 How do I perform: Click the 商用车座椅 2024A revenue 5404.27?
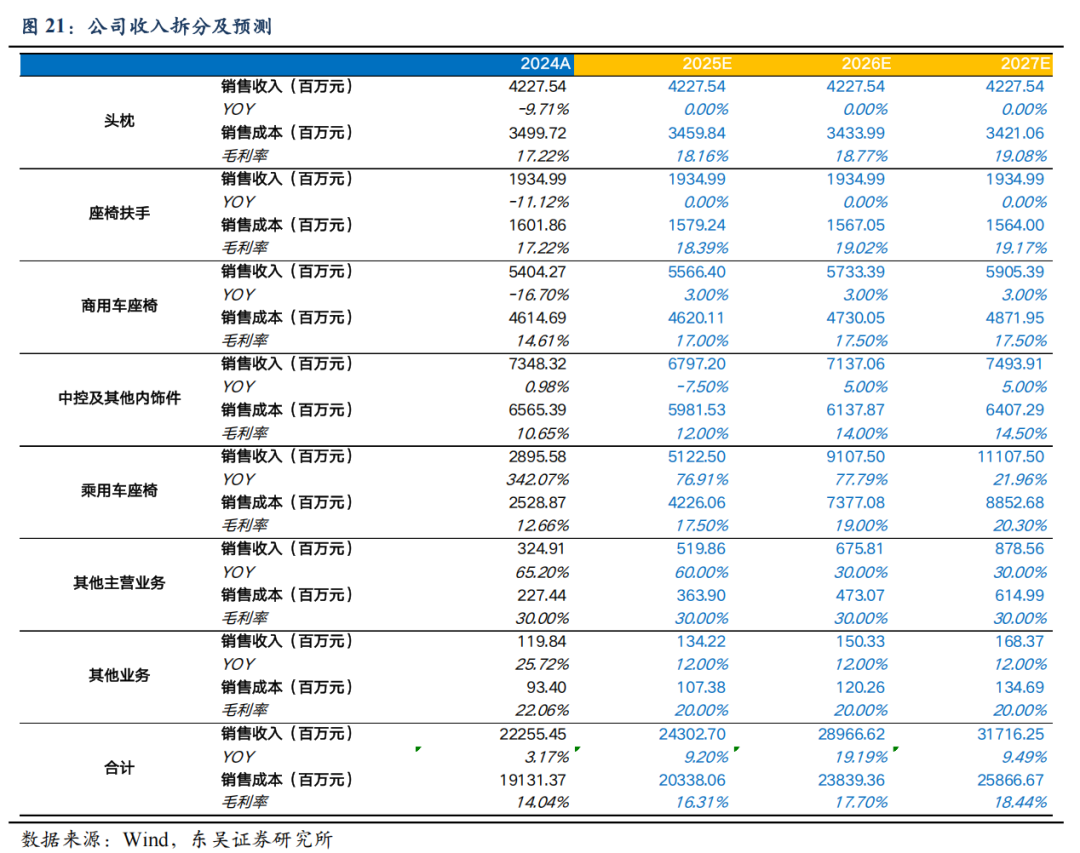point(537,271)
